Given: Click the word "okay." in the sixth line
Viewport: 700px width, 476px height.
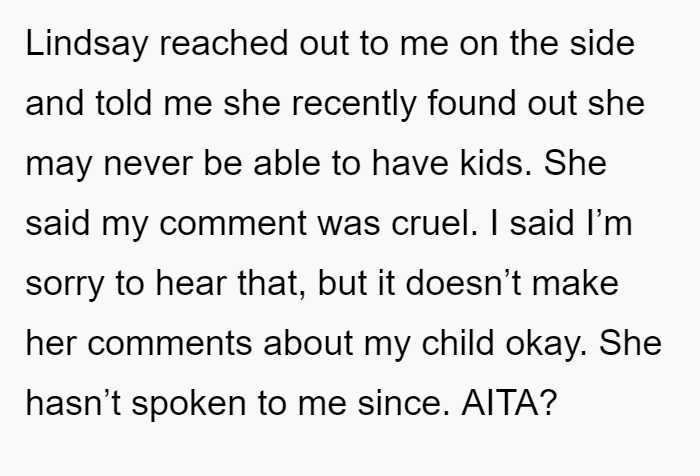Looking at the screenshot, I should [546, 344].
